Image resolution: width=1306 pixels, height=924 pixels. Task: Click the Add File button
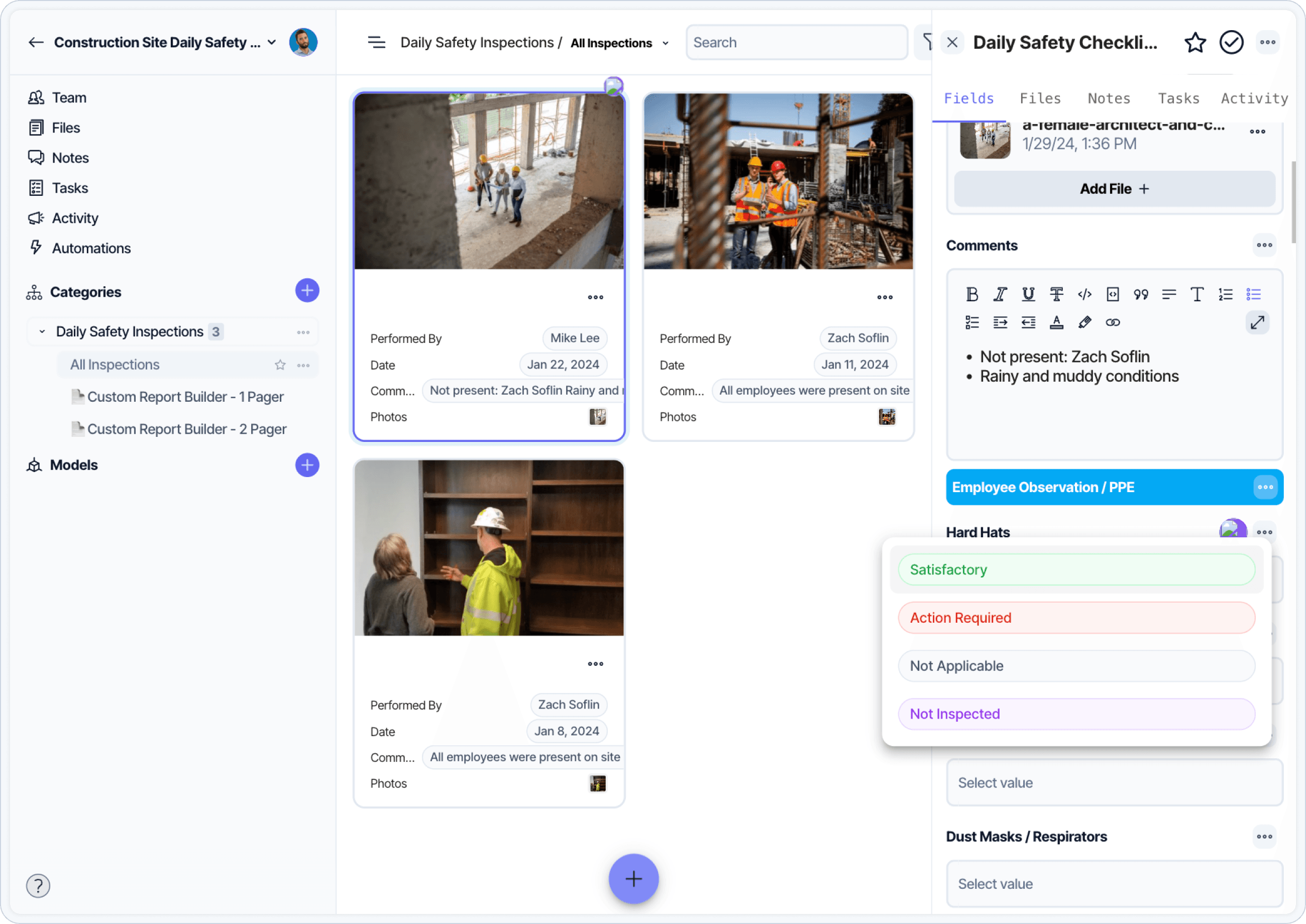(x=1114, y=189)
